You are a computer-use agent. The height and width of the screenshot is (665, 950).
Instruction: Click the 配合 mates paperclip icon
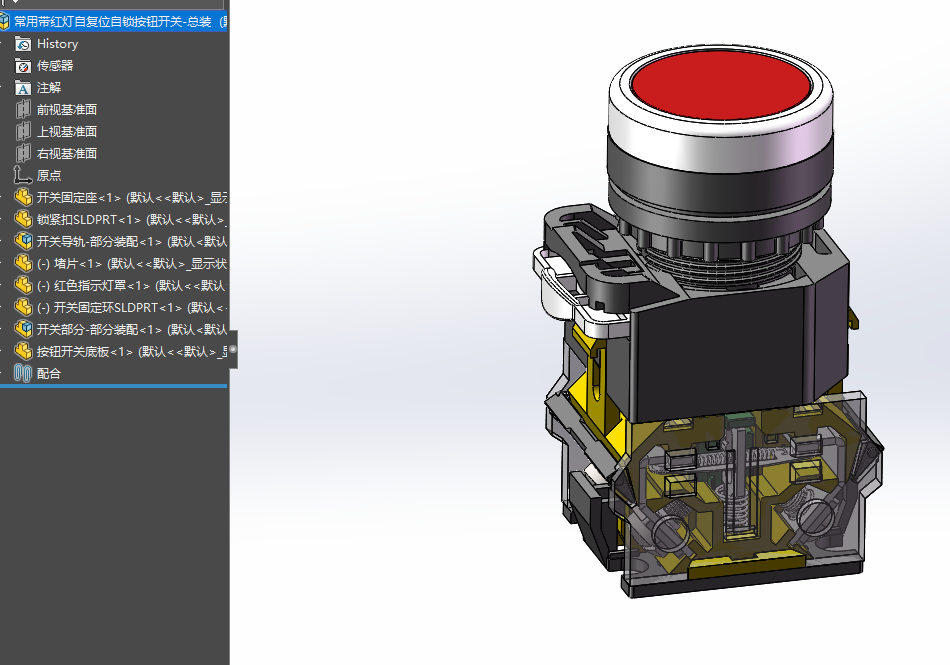[23, 374]
